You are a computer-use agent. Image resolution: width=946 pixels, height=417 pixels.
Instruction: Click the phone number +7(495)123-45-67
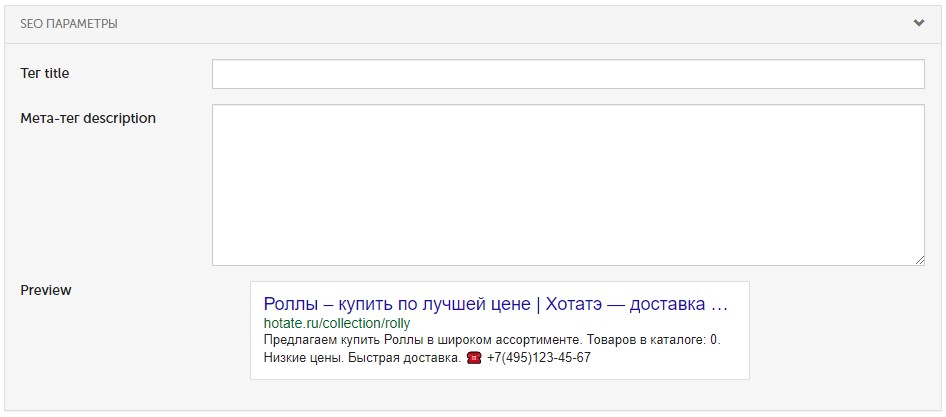[x=539, y=358]
